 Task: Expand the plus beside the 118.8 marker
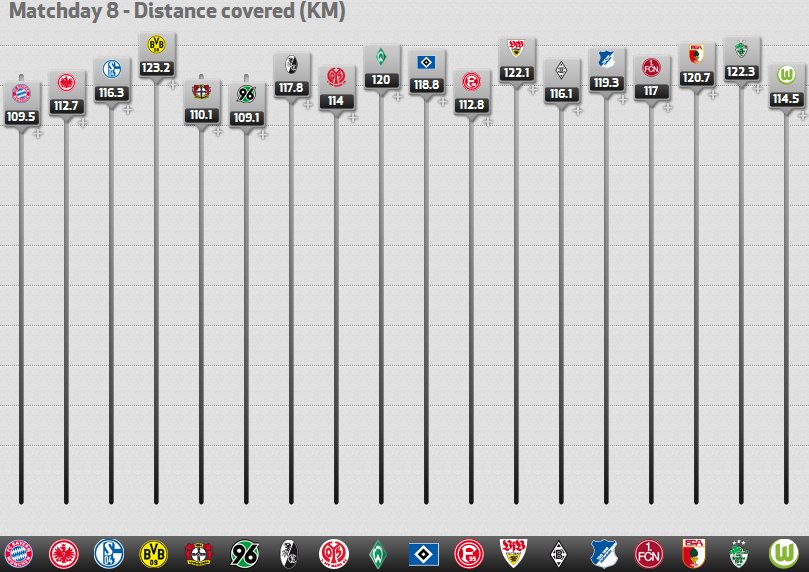(x=443, y=102)
